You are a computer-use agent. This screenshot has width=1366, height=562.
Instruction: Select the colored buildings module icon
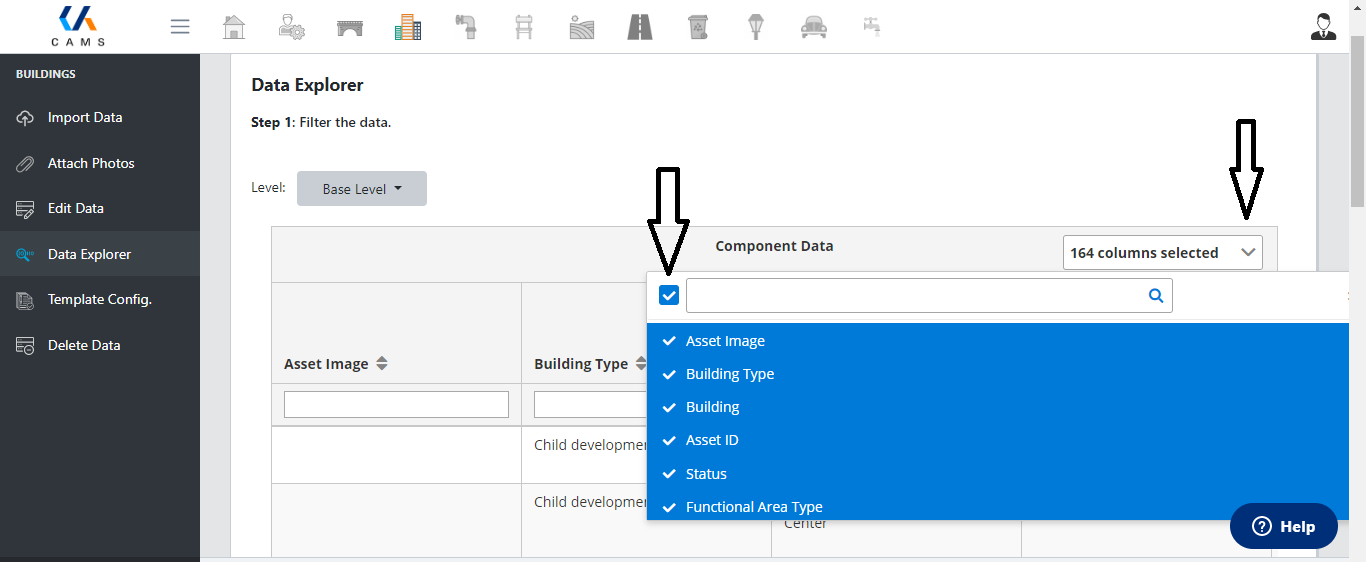pyautogui.click(x=408, y=27)
